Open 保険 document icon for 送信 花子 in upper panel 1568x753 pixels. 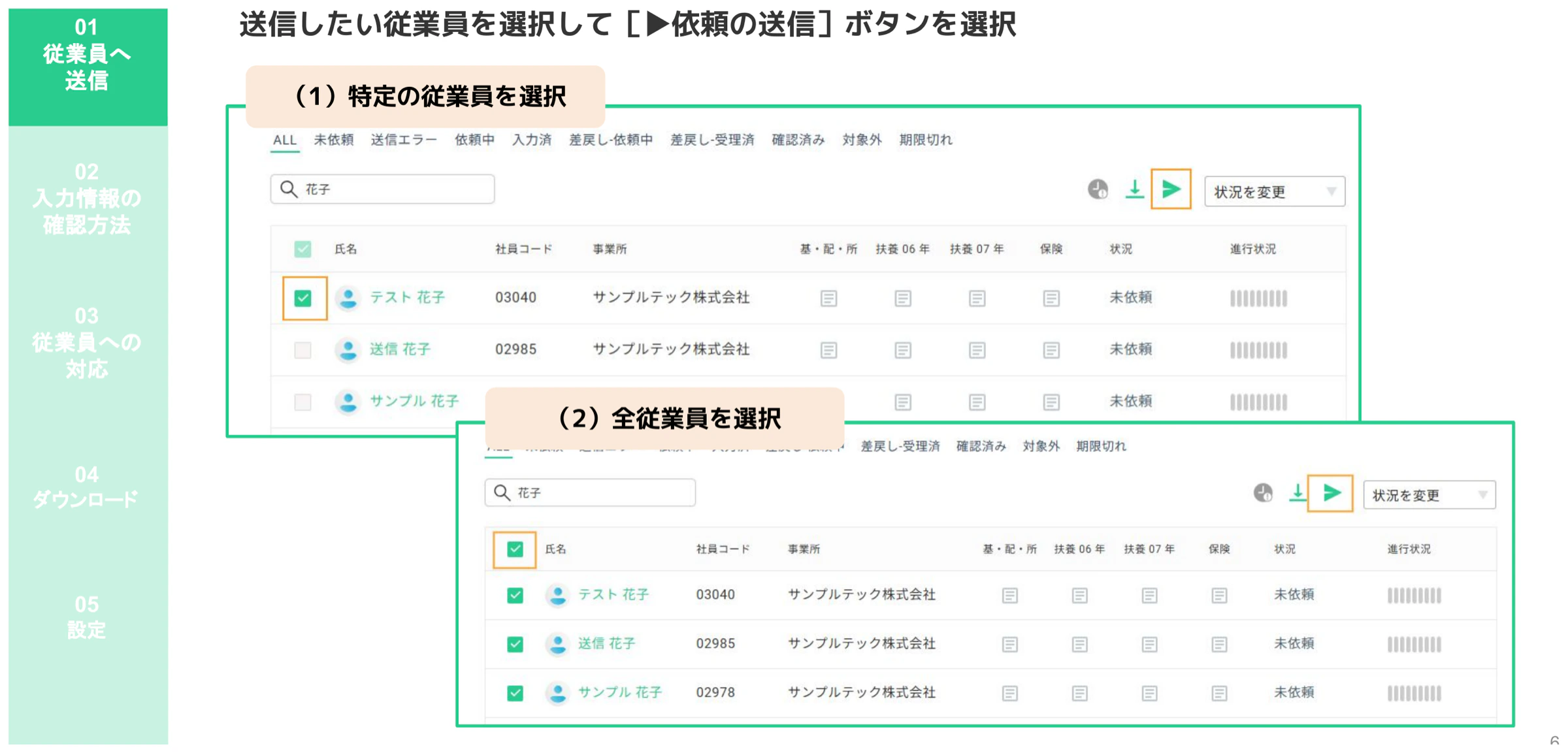pyautogui.click(x=1051, y=350)
